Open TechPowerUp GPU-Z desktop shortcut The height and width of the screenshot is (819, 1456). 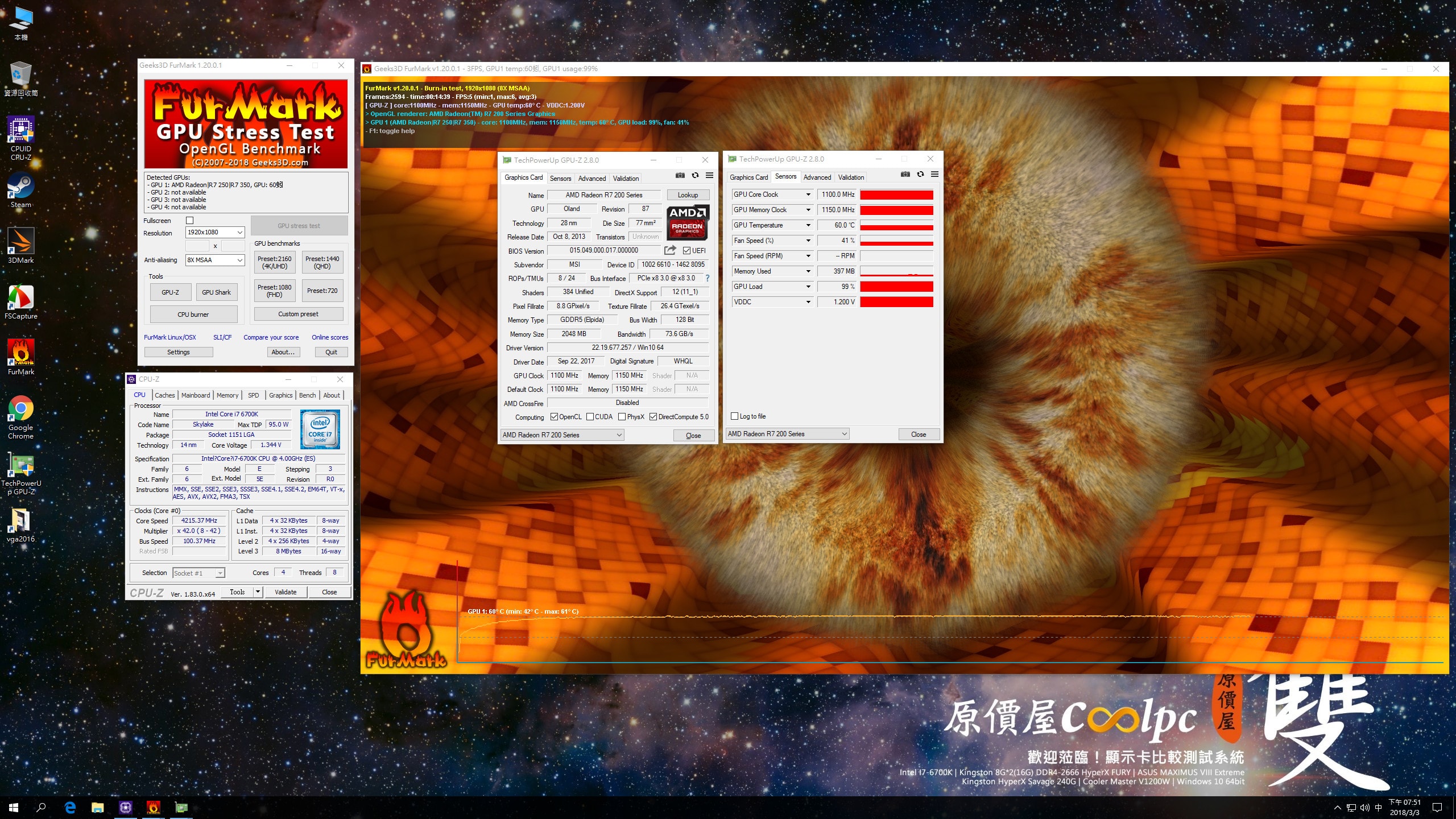click(x=21, y=474)
